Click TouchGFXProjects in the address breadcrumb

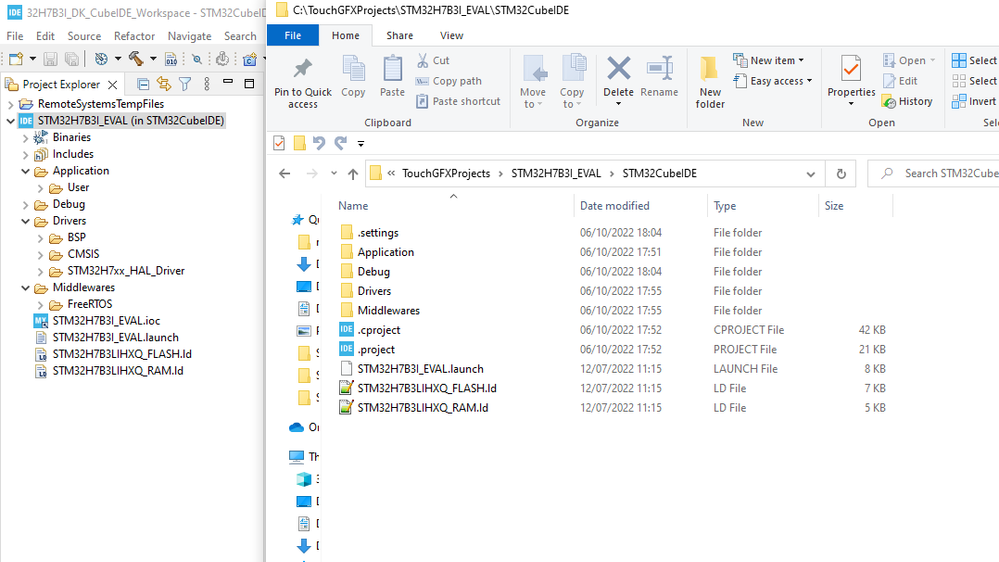(x=446, y=173)
